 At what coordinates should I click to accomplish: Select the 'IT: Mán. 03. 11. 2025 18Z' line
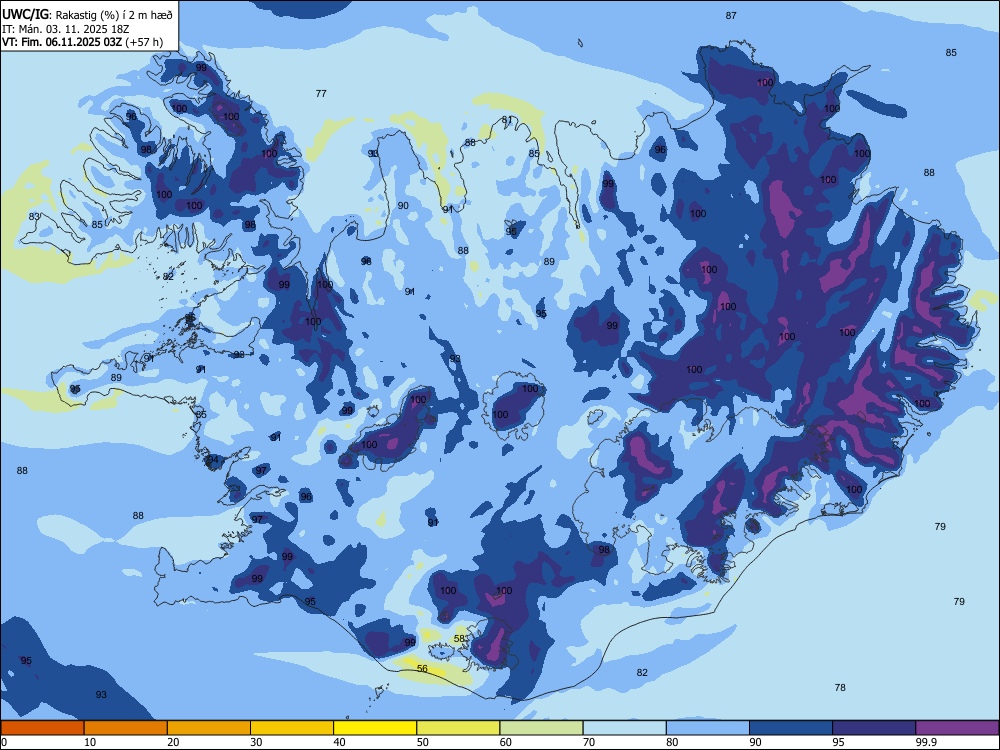(x=66, y=29)
